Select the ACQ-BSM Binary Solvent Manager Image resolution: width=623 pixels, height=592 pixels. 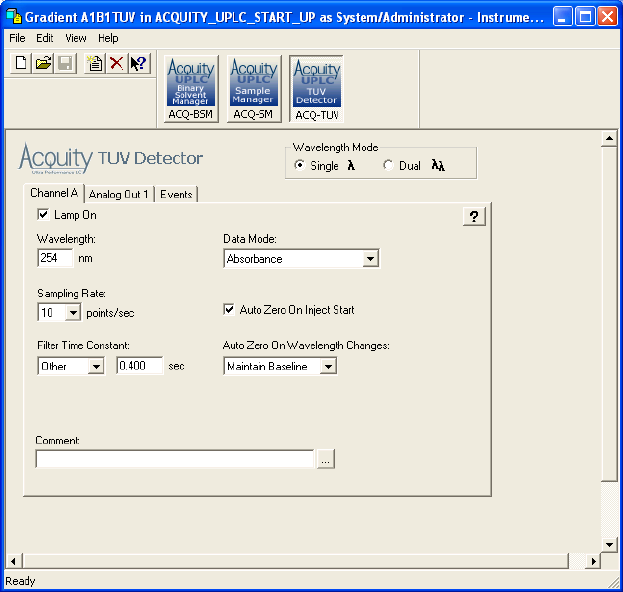(x=191, y=89)
